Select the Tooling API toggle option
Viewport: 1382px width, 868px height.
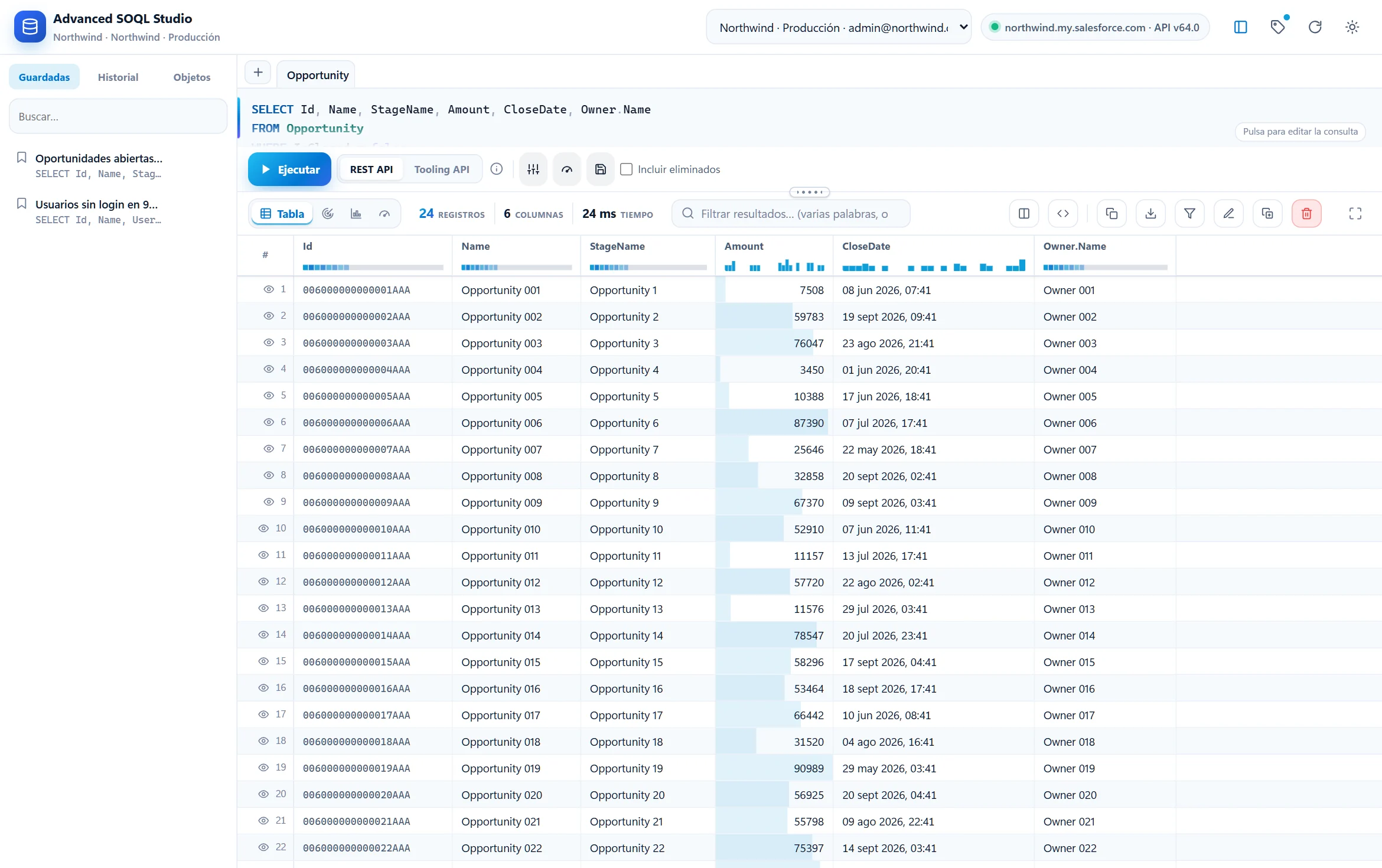pos(442,169)
